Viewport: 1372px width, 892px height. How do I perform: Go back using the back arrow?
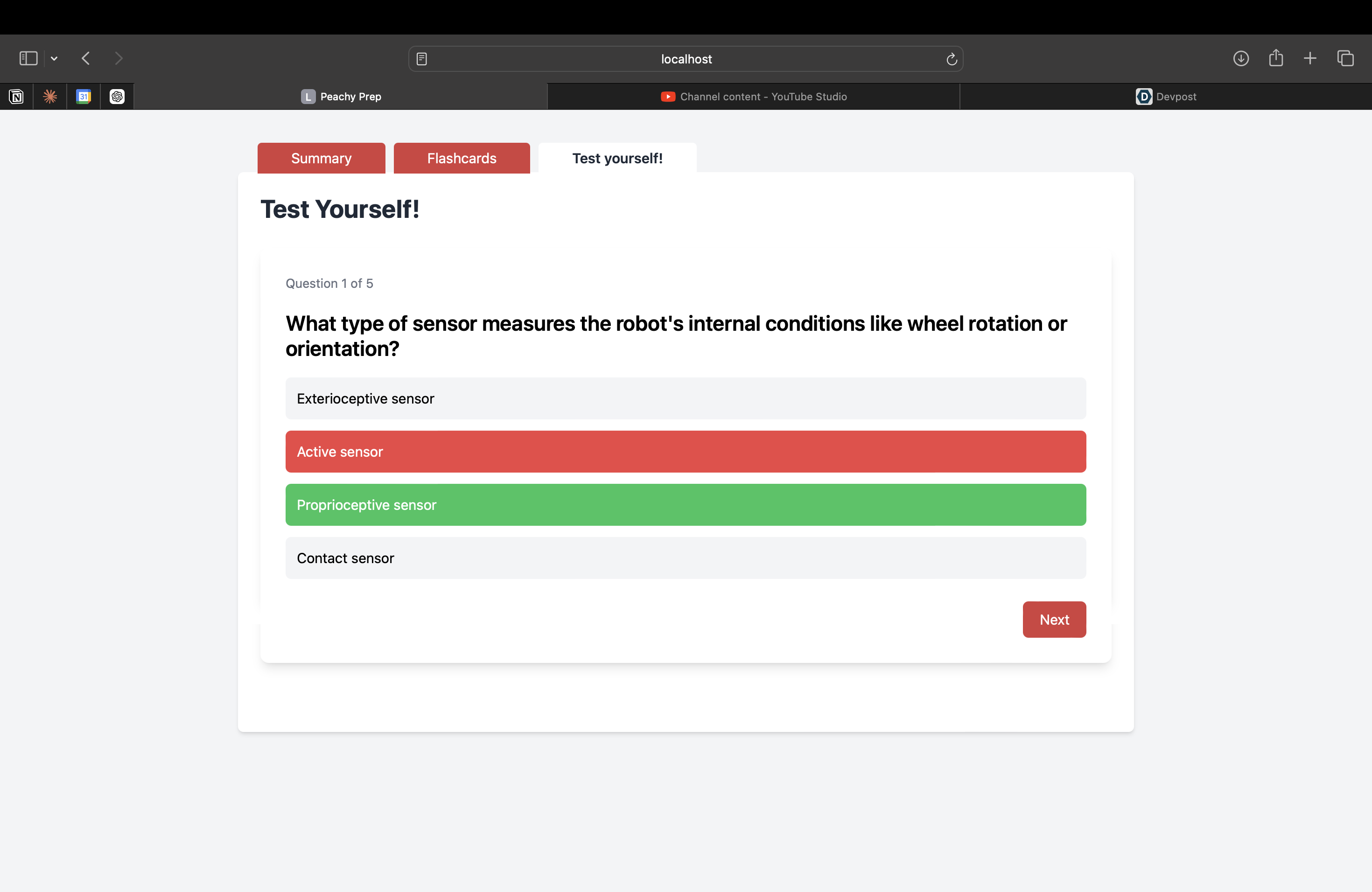coord(86,58)
